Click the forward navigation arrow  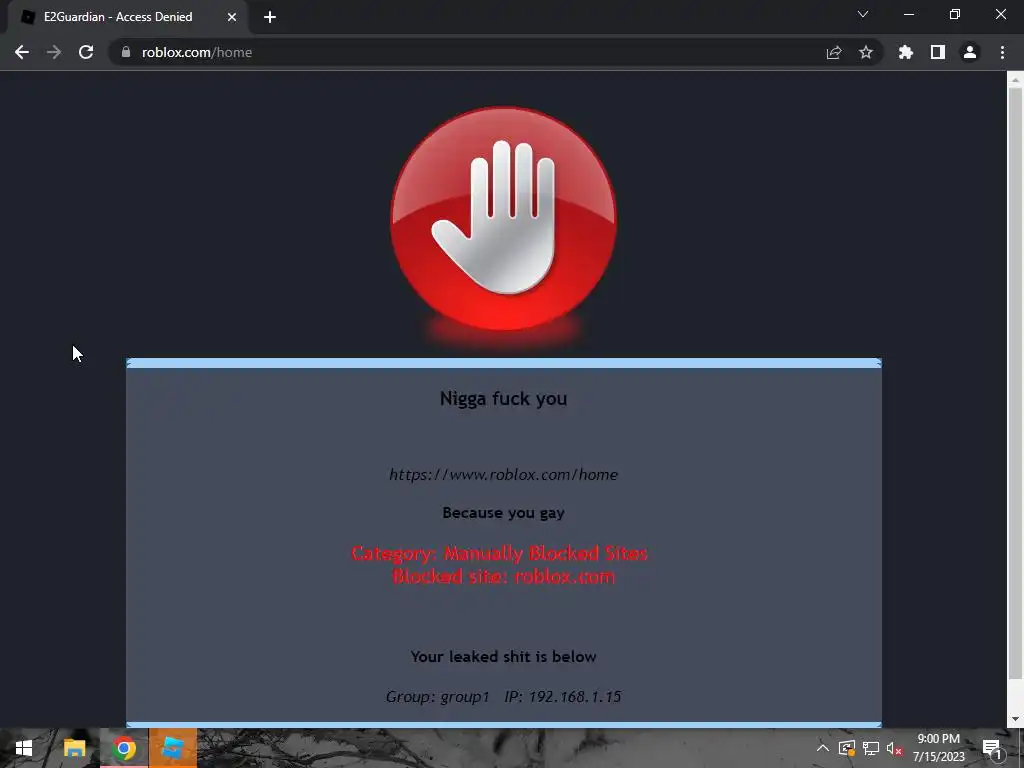point(54,52)
